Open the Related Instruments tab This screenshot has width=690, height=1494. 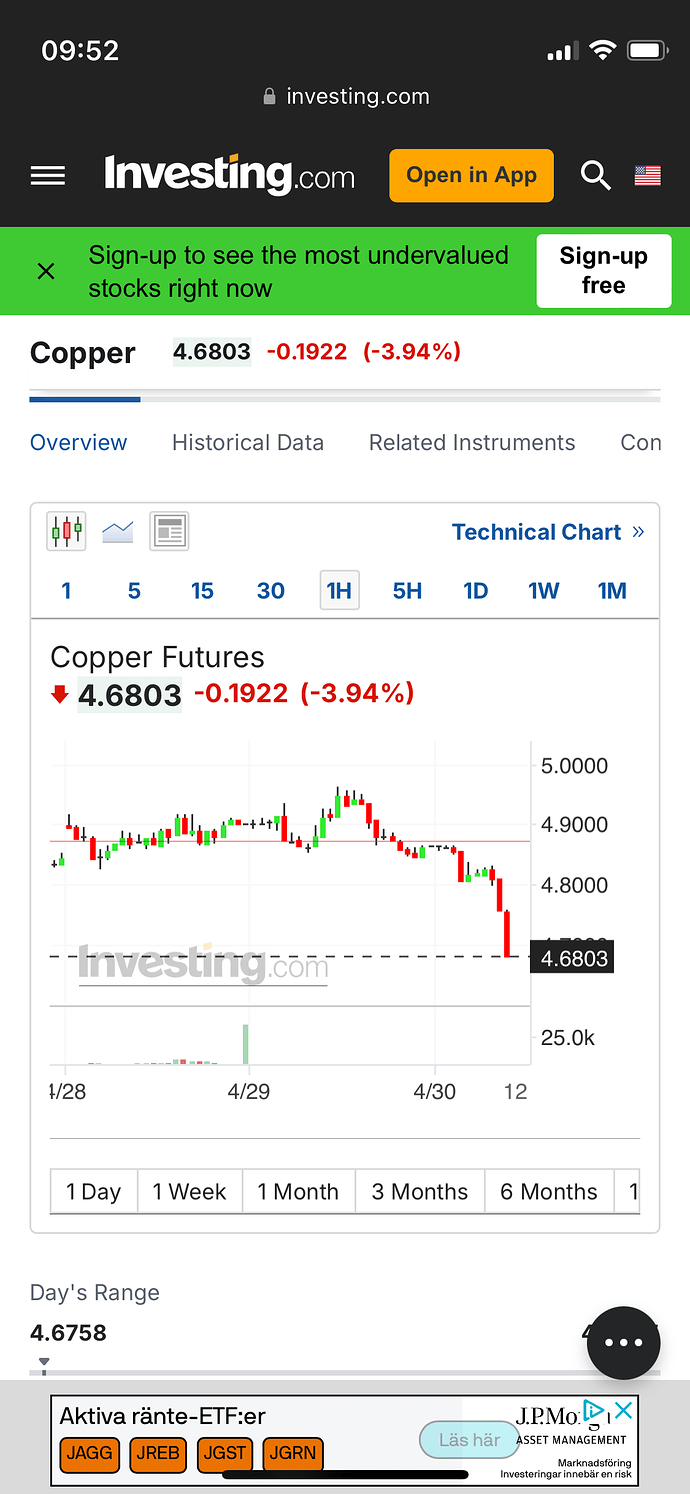click(x=472, y=443)
